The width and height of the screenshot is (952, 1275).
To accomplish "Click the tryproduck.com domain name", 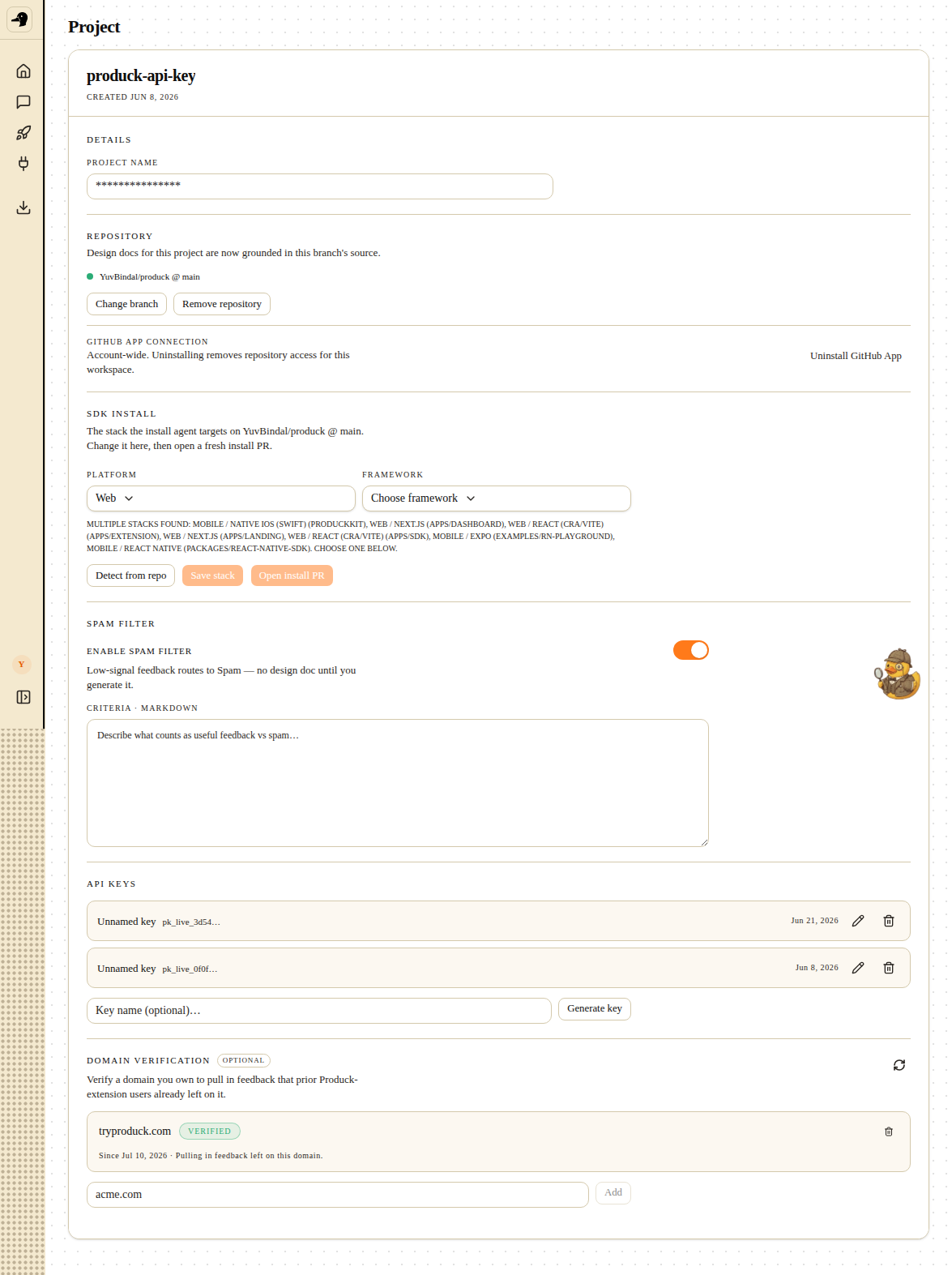I will point(134,1132).
